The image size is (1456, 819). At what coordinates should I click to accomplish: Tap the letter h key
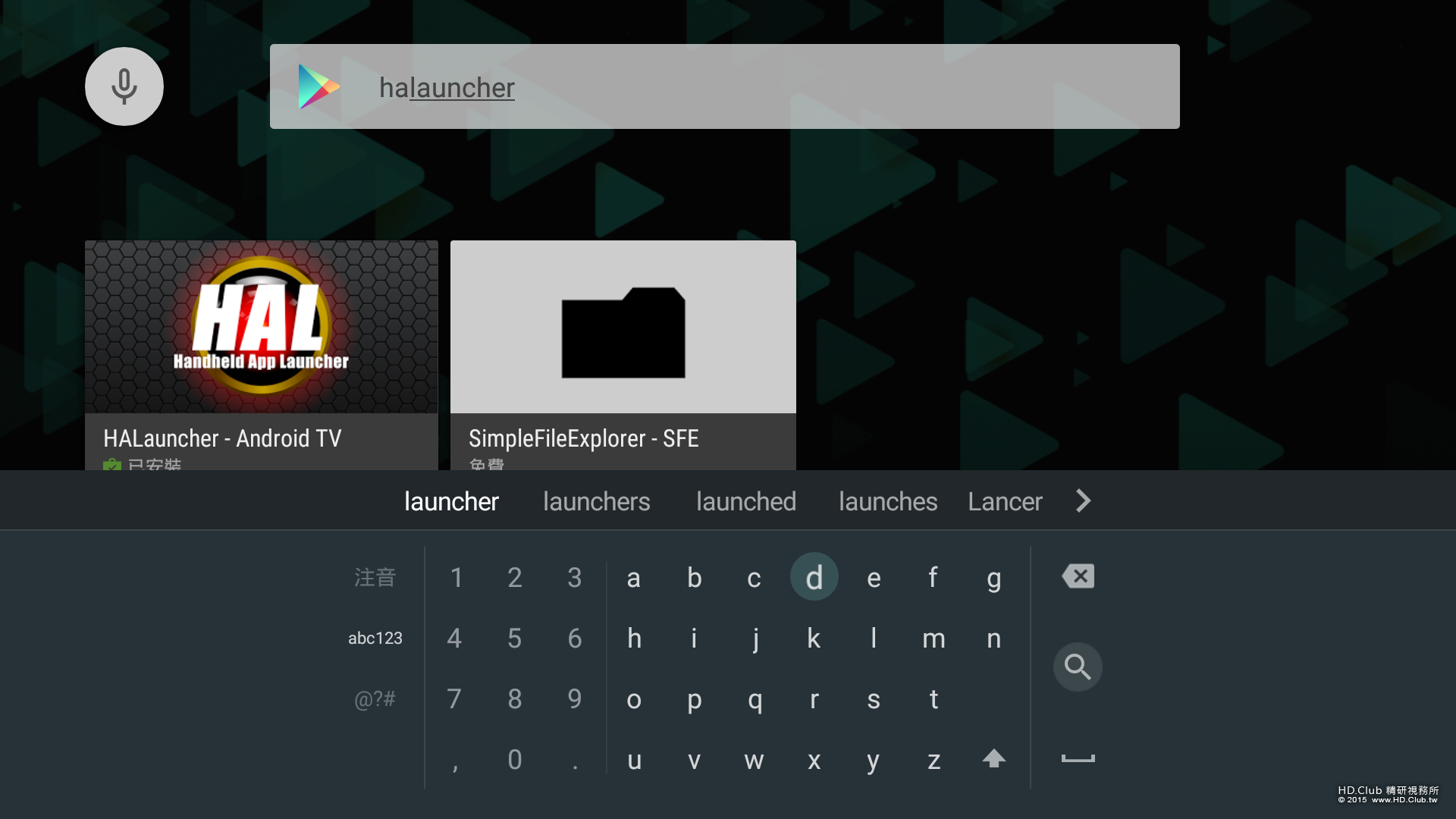(634, 639)
